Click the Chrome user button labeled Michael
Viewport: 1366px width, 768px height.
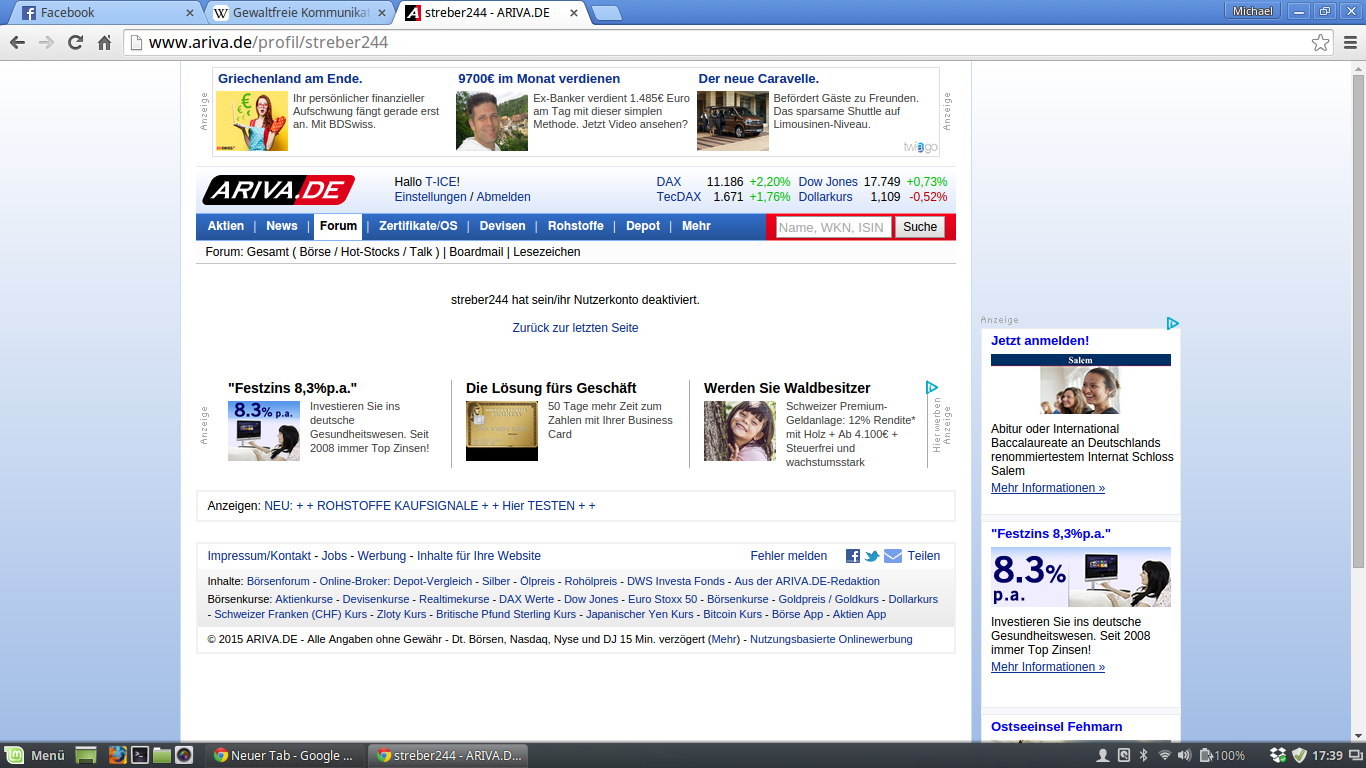[x=1253, y=11]
